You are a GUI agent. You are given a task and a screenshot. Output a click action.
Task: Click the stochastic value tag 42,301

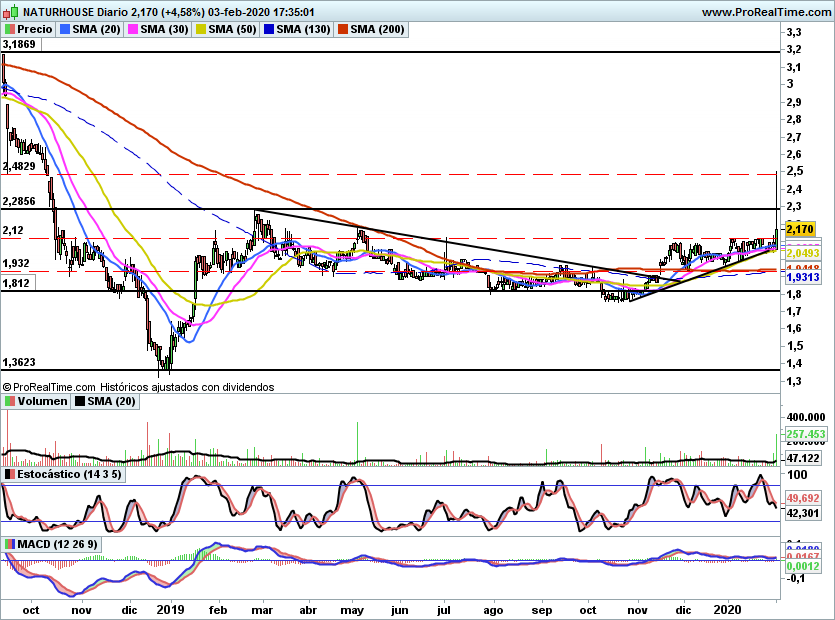[803, 513]
